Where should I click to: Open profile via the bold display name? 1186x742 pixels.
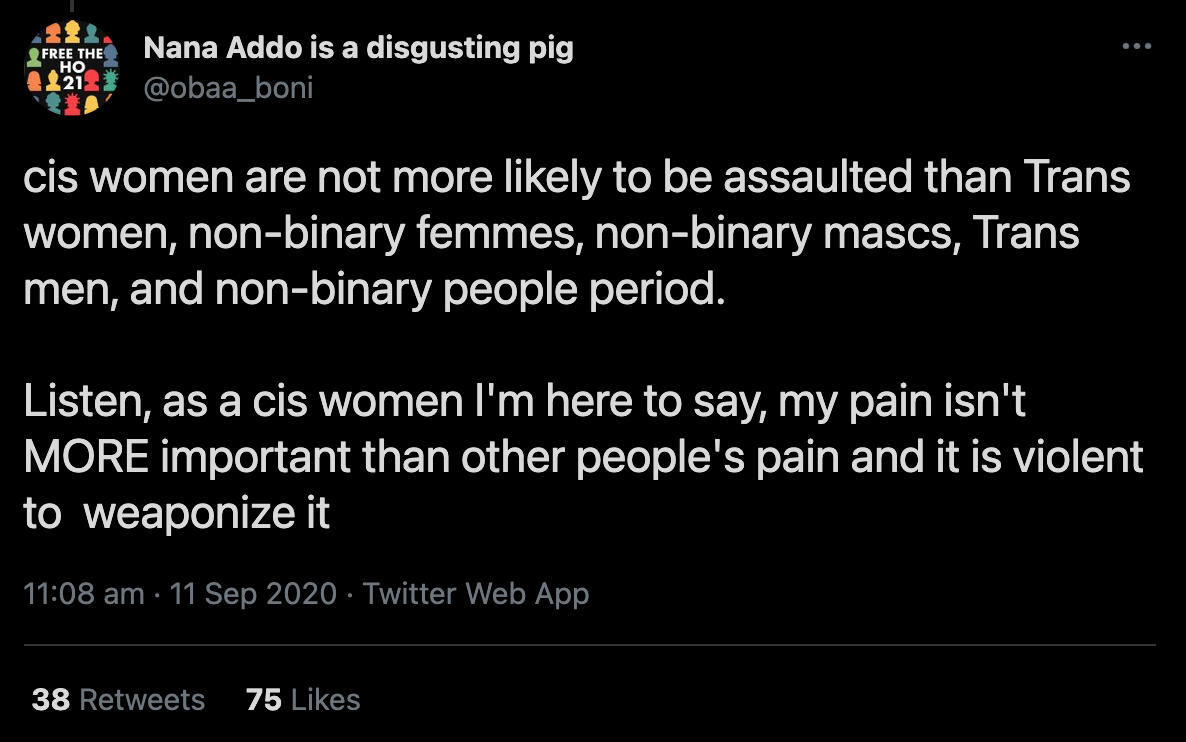pyautogui.click(x=358, y=48)
